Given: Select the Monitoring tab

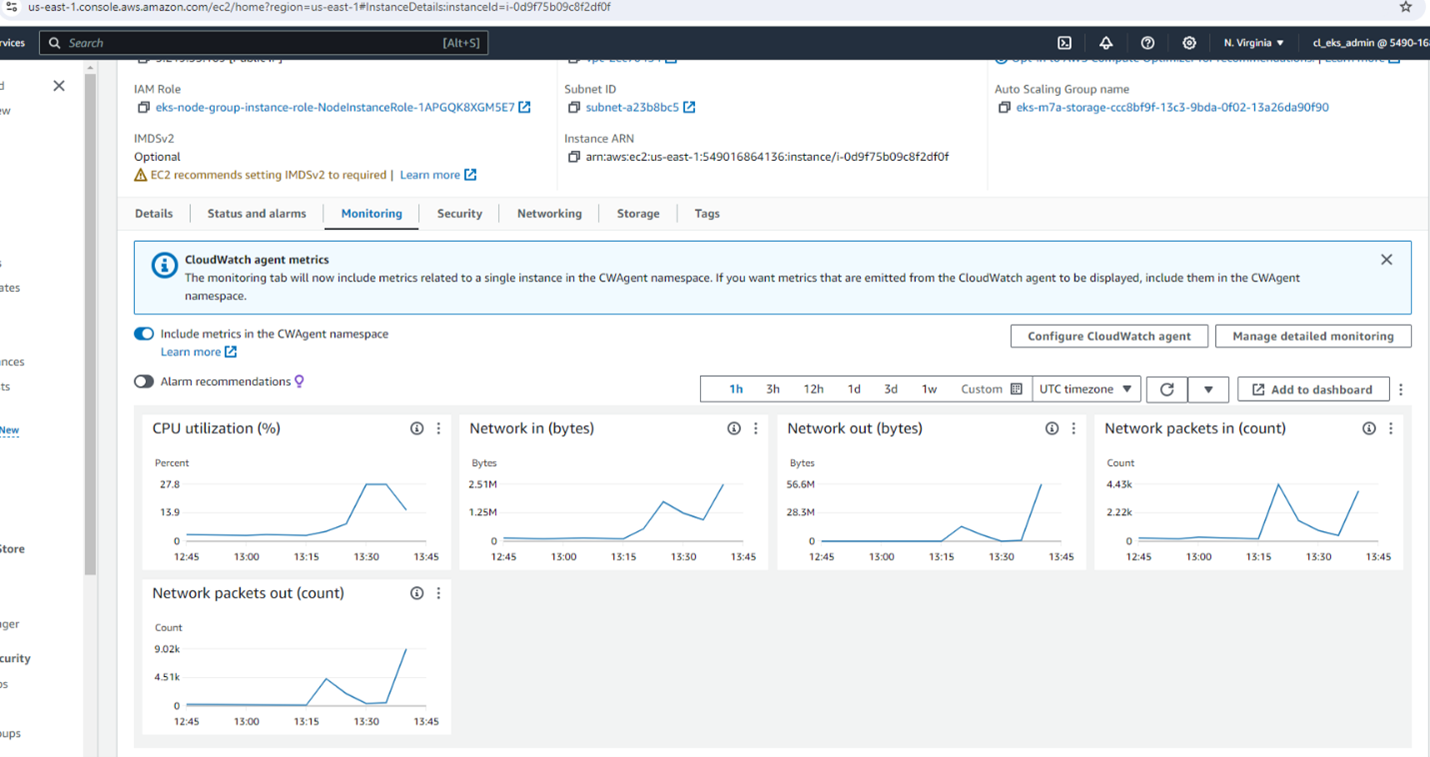Looking at the screenshot, I should click(x=372, y=213).
